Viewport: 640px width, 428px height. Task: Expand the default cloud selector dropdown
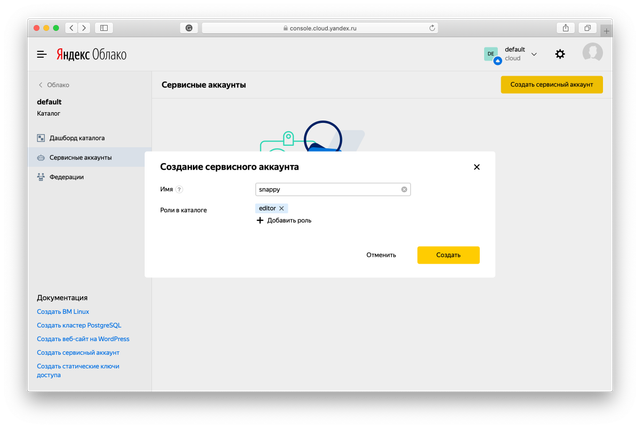click(534, 54)
